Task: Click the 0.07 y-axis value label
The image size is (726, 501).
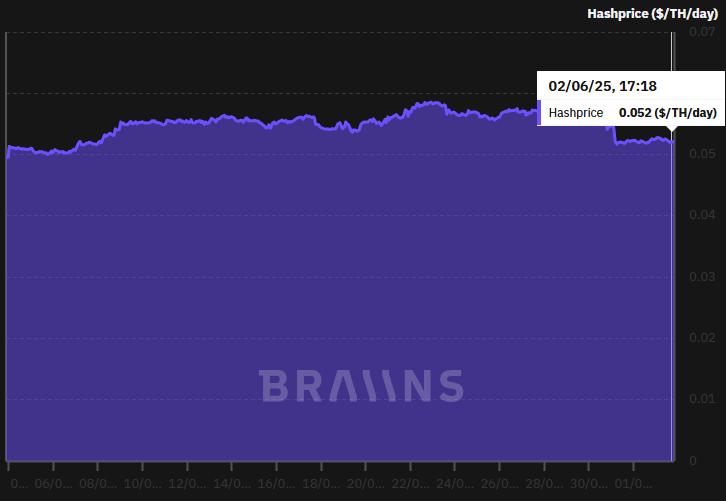Action: (x=703, y=32)
